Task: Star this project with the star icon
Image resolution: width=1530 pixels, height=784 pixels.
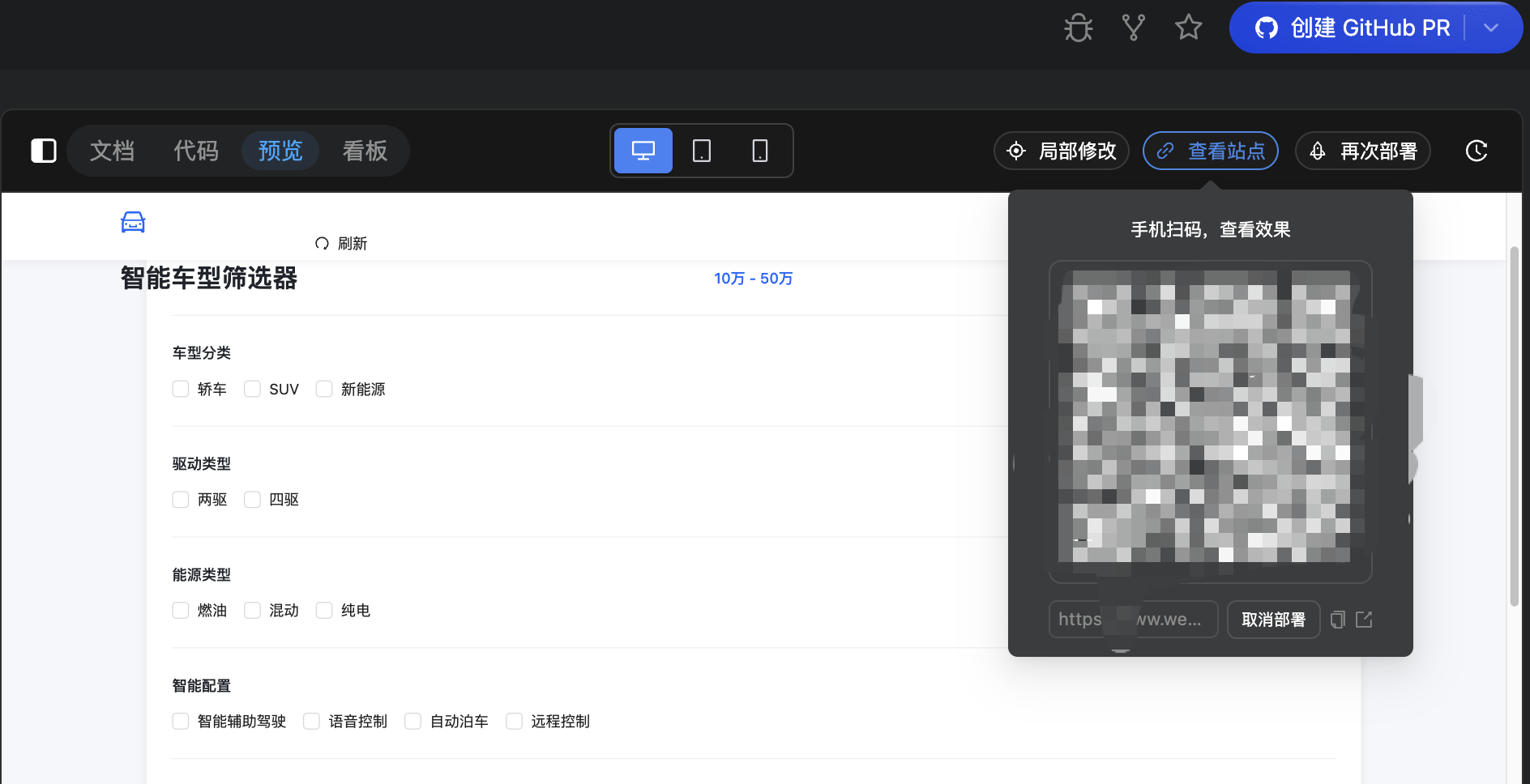Action: pos(1188,28)
